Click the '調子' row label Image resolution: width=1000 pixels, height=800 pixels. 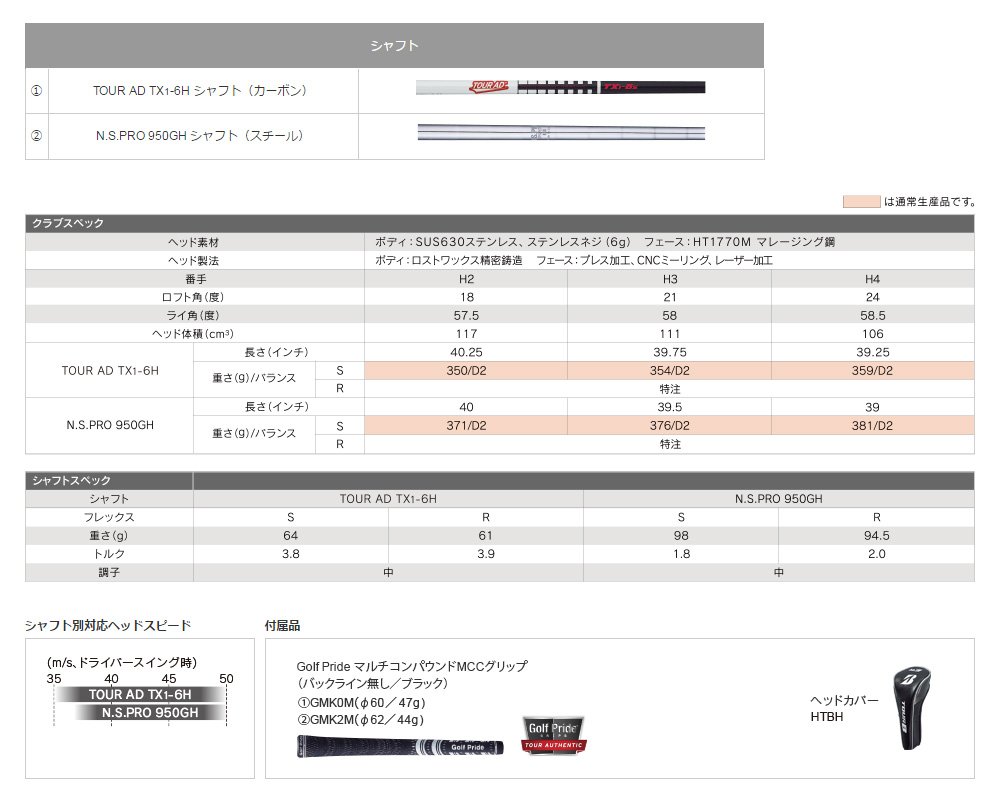point(109,572)
